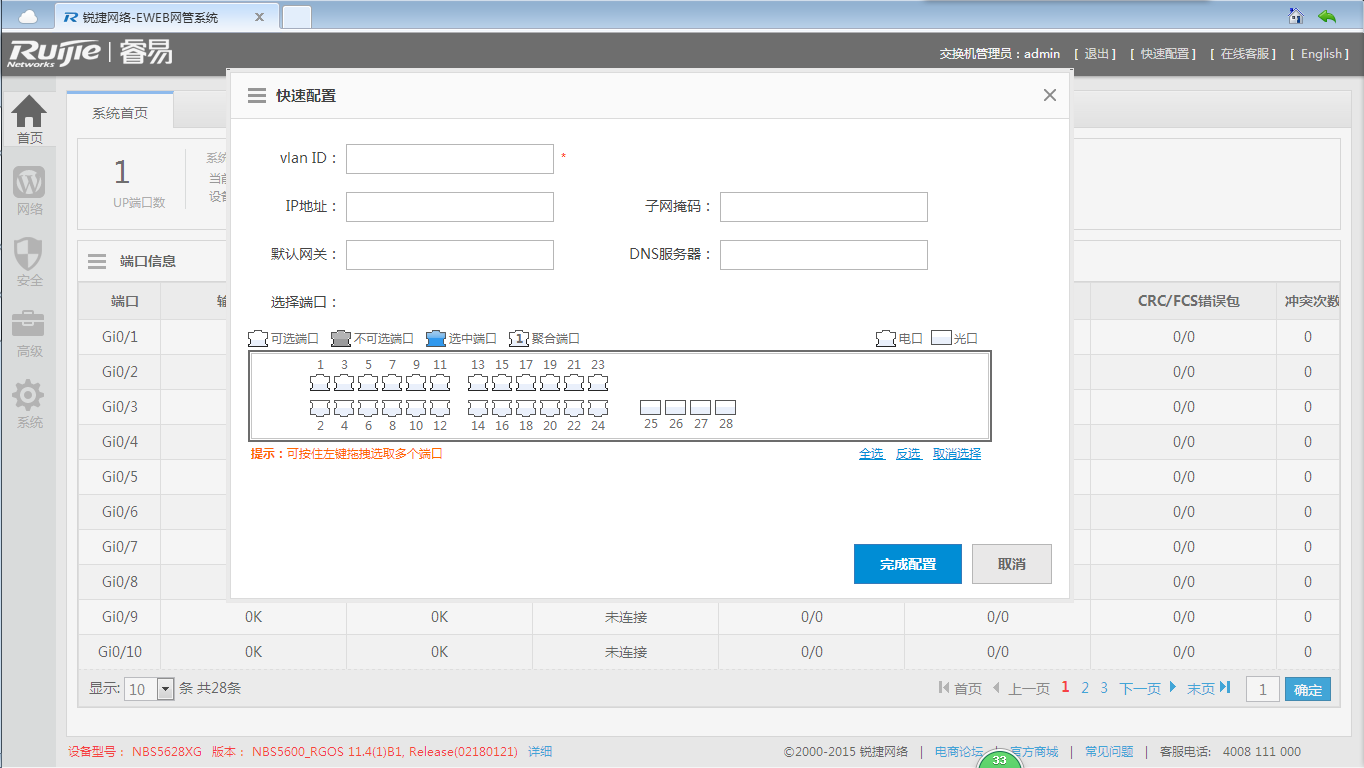The image size is (1364, 768).
Task: Select port 10 in the port panel
Action: point(416,408)
